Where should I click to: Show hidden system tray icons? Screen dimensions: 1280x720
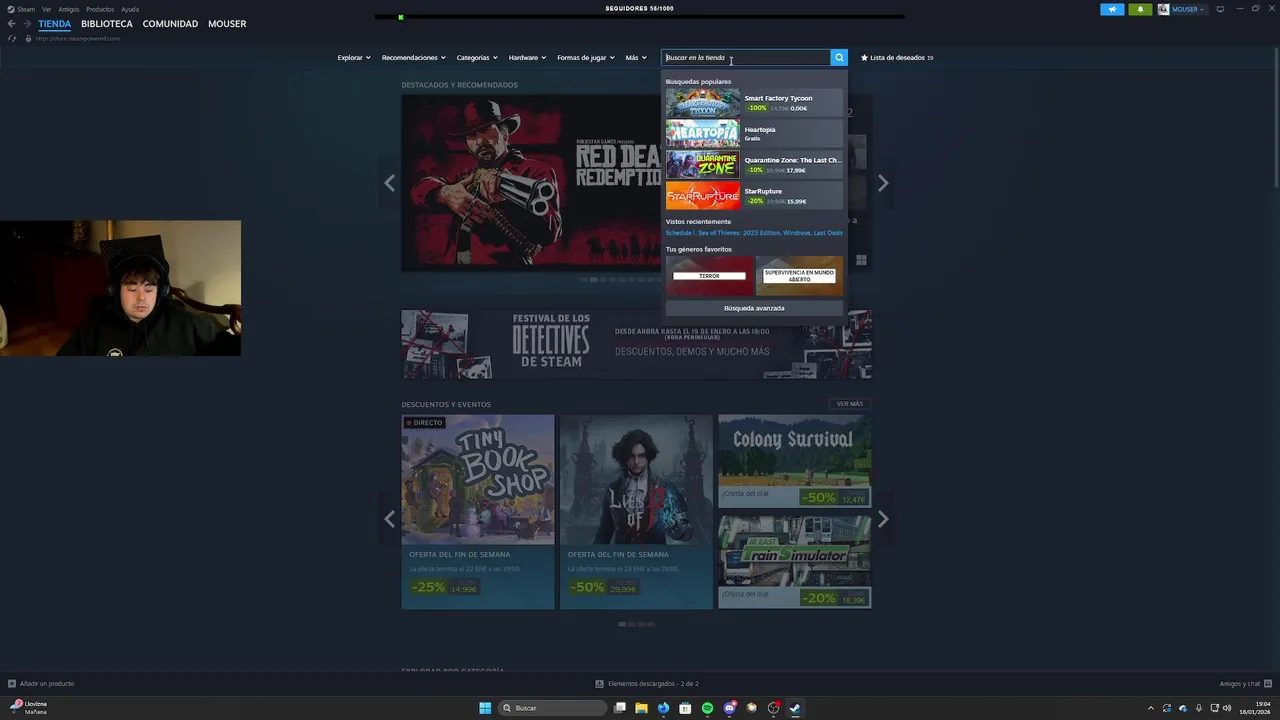click(x=1150, y=708)
